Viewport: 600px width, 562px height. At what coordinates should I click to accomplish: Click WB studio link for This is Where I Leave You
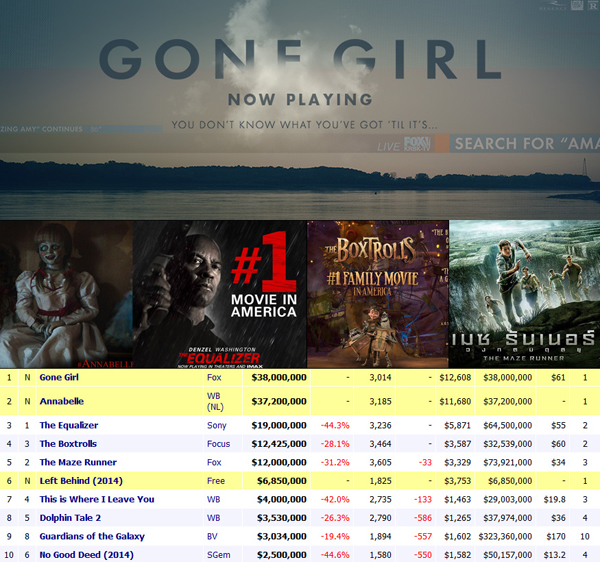coord(214,499)
